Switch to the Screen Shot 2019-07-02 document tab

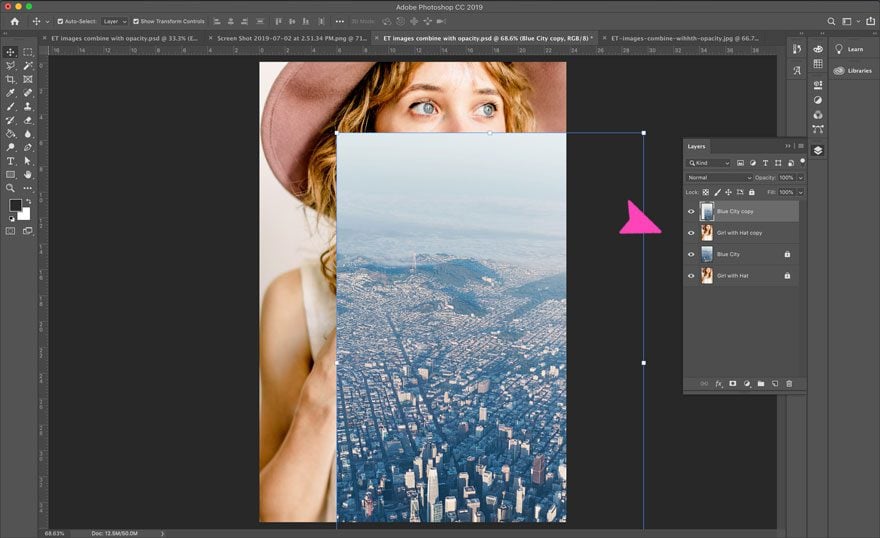(x=292, y=38)
